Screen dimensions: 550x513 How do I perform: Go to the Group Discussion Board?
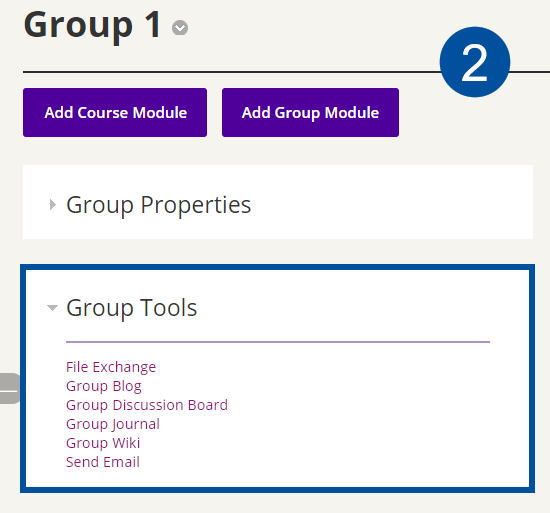coord(147,405)
